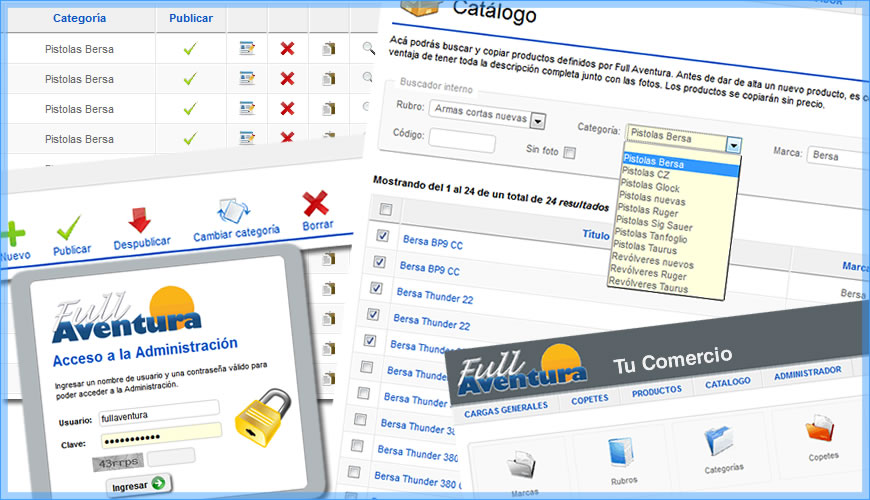Click the Código input field

(x=462, y=140)
